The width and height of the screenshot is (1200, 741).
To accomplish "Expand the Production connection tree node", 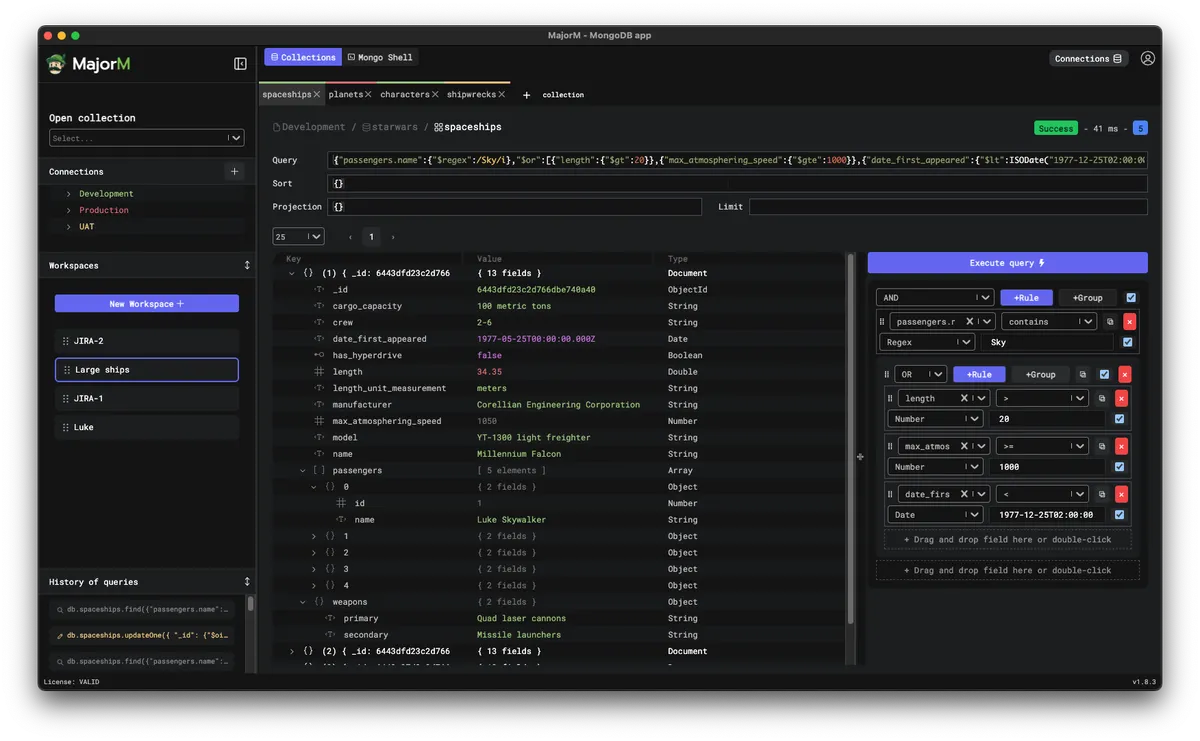I will tap(69, 210).
